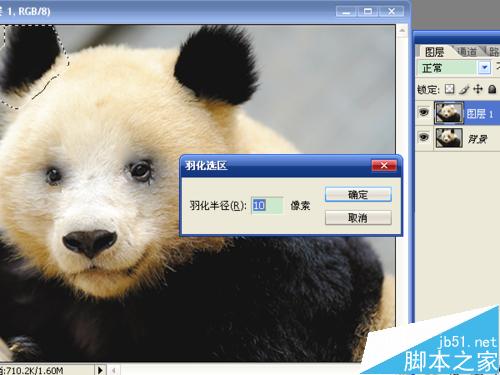Image resolution: width=500 pixels, height=375 pixels.
Task: Hide 背景 layer visibility eye
Action: click(424, 137)
